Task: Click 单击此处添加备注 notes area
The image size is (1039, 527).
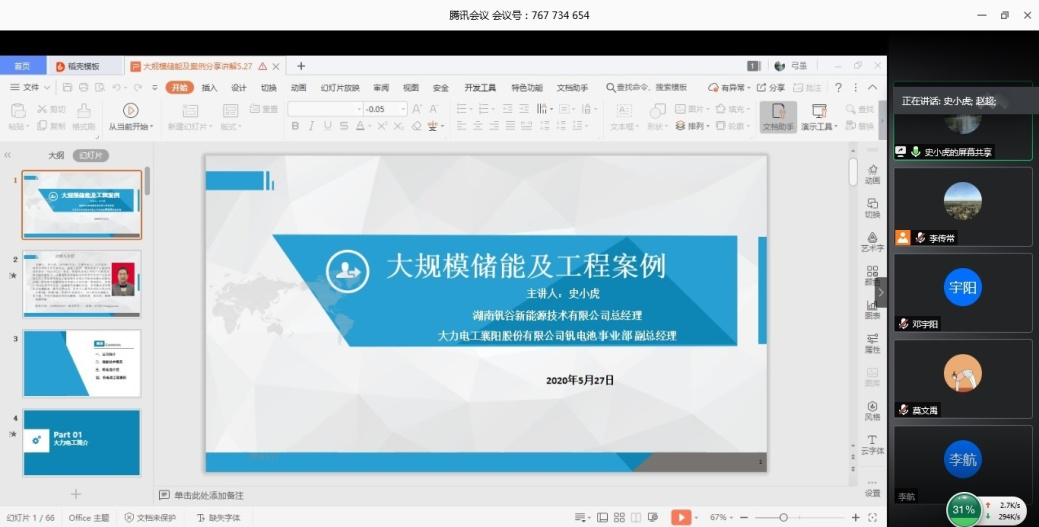Action: pyautogui.click(x=208, y=495)
